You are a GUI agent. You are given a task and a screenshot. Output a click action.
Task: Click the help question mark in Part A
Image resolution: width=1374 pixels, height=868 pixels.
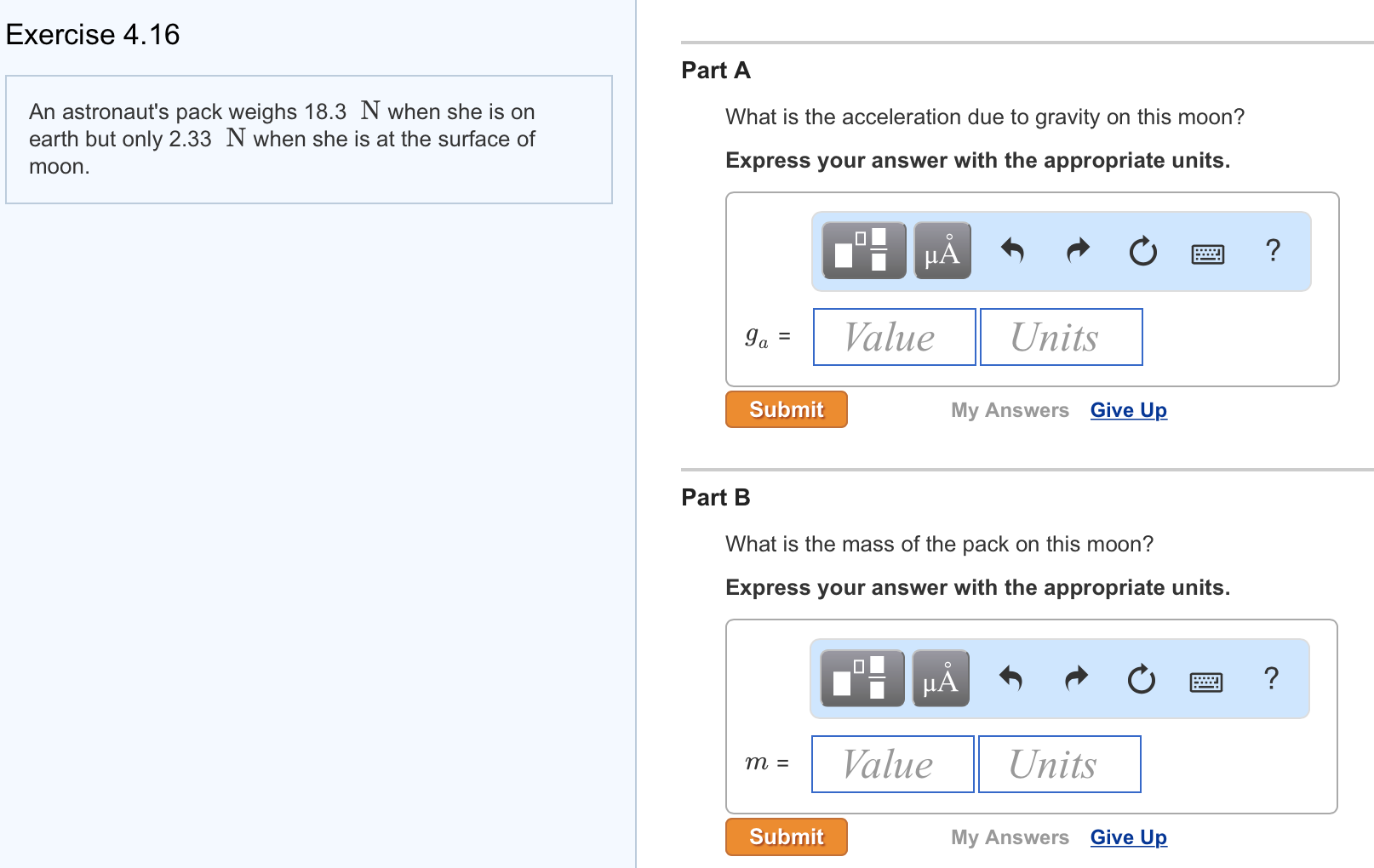click(x=1274, y=250)
